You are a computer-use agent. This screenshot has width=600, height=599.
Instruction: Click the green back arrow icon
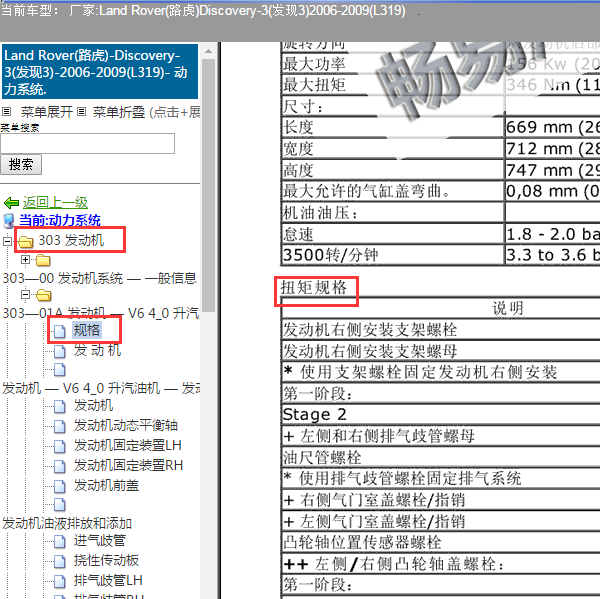(11, 202)
